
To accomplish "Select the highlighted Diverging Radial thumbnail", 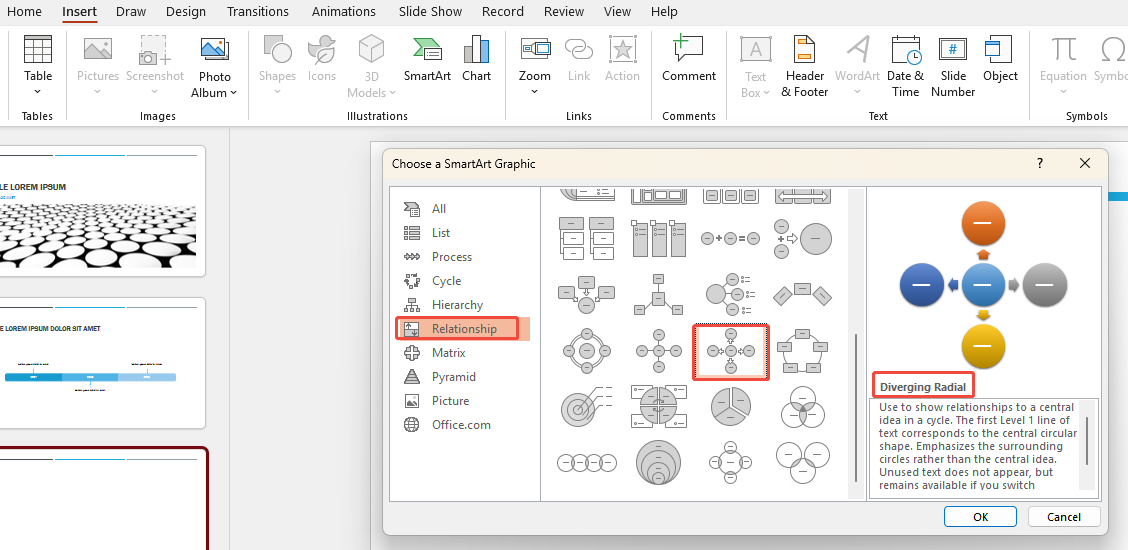I will pyautogui.click(x=730, y=352).
